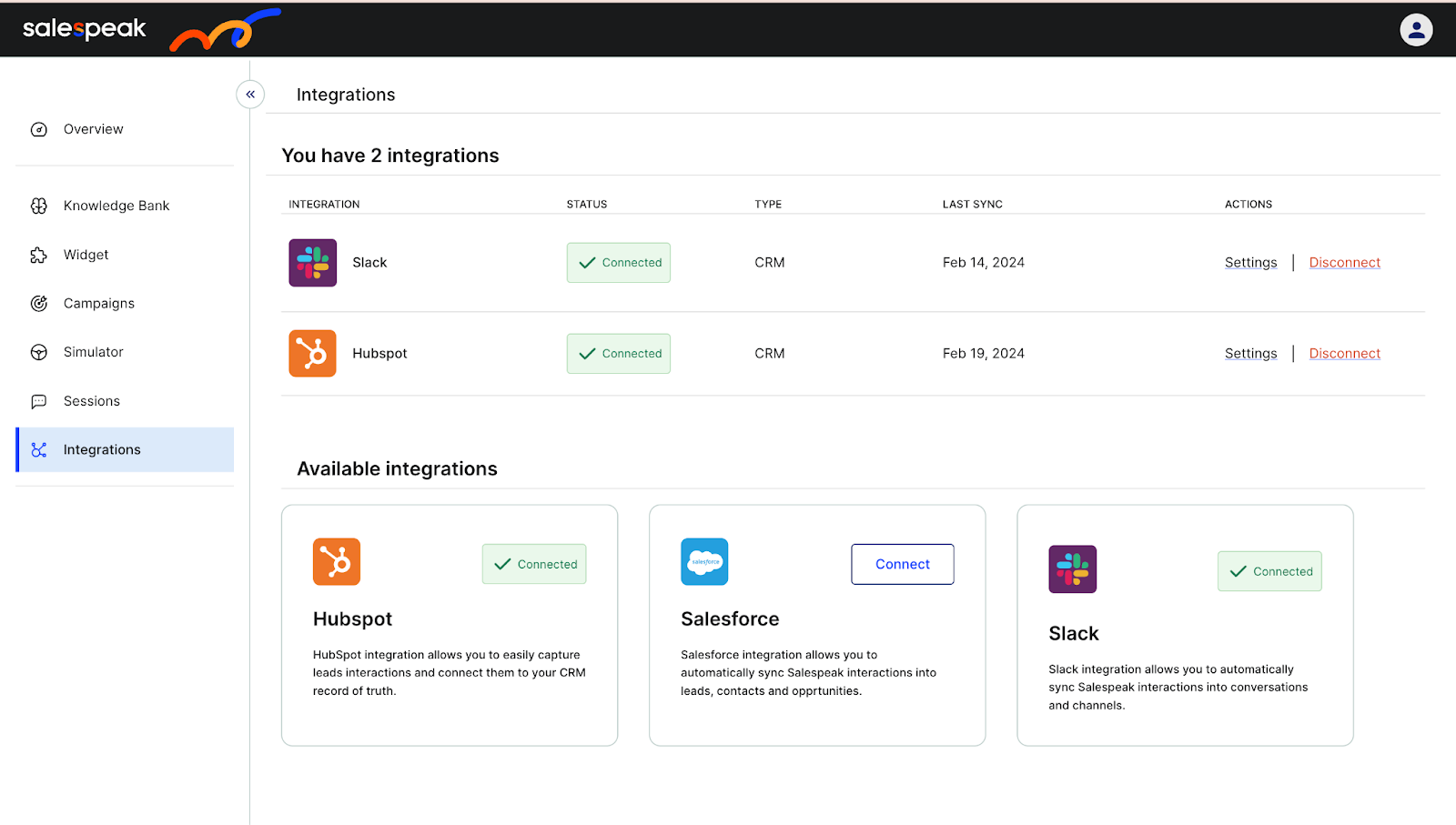Open Settings for Hubspot integration

(x=1250, y=353)
